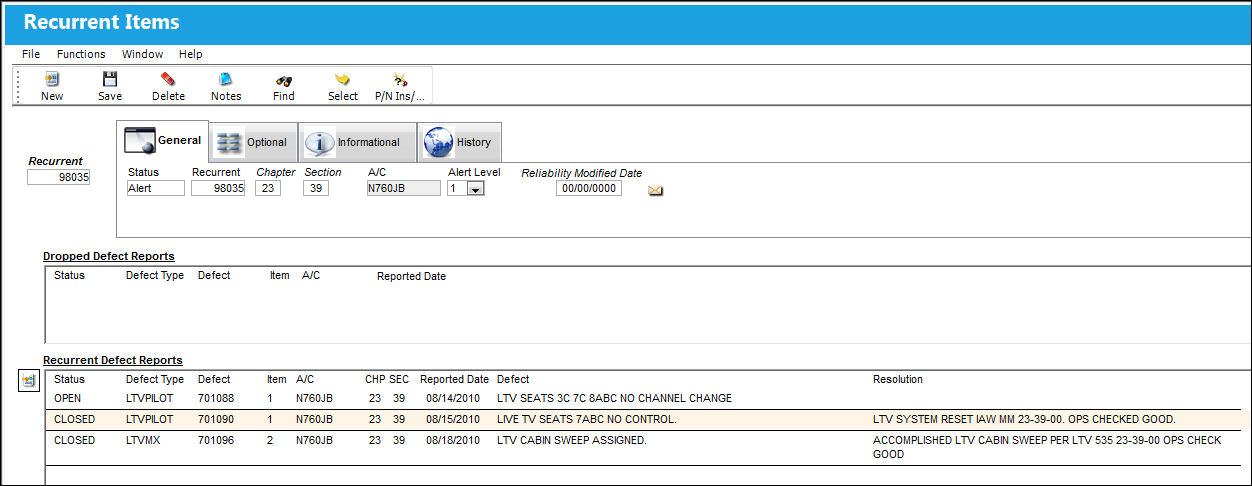This screenshot has width=1252, height=486.
Task: Switch to the General tab
Action: coord(162,142)
